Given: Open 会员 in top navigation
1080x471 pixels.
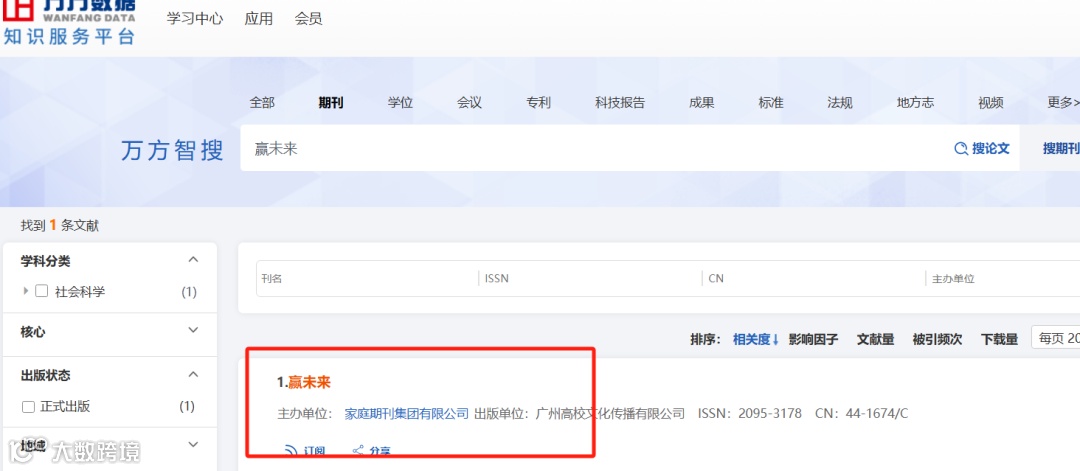Looking at the screenshot, I should pyautogui.click(x=309, y=19).
